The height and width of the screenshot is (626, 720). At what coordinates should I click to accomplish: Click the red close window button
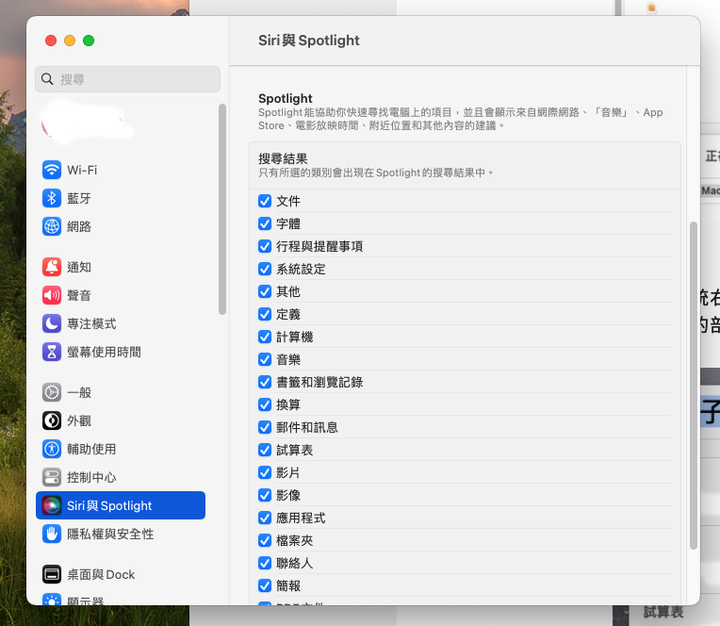coord(51,40)
